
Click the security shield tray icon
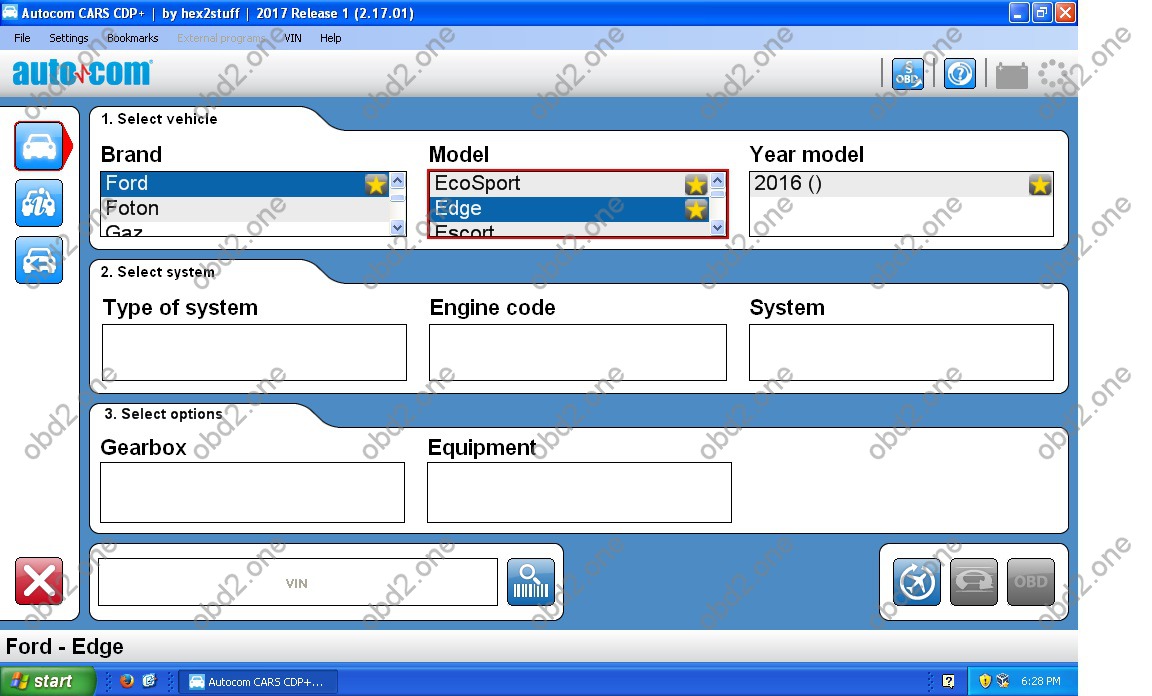pyautogui.click(x=985, y=681)
